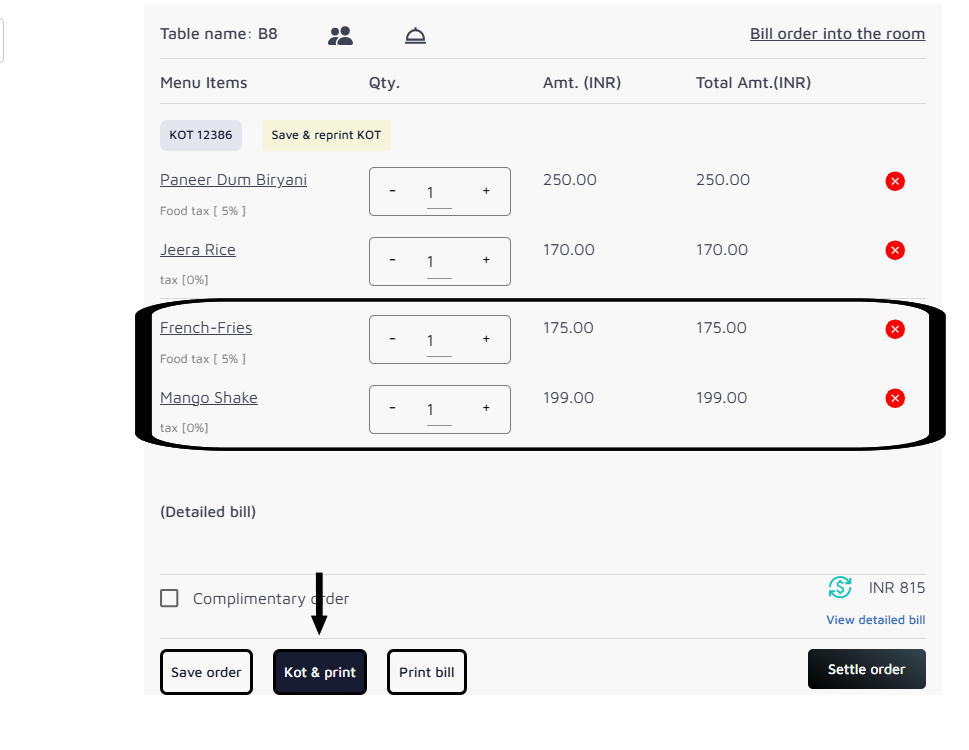Delete Mango Shake using red X icon
The height and width of the screenshot is (750, 969).
(x=895, y=399)
